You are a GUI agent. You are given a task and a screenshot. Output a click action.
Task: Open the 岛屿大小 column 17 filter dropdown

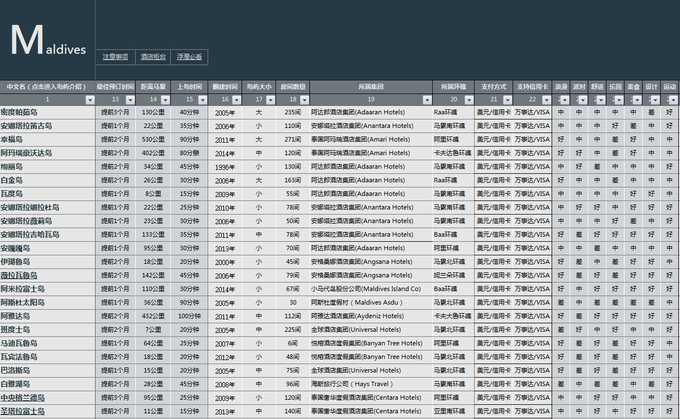(270, 100)
